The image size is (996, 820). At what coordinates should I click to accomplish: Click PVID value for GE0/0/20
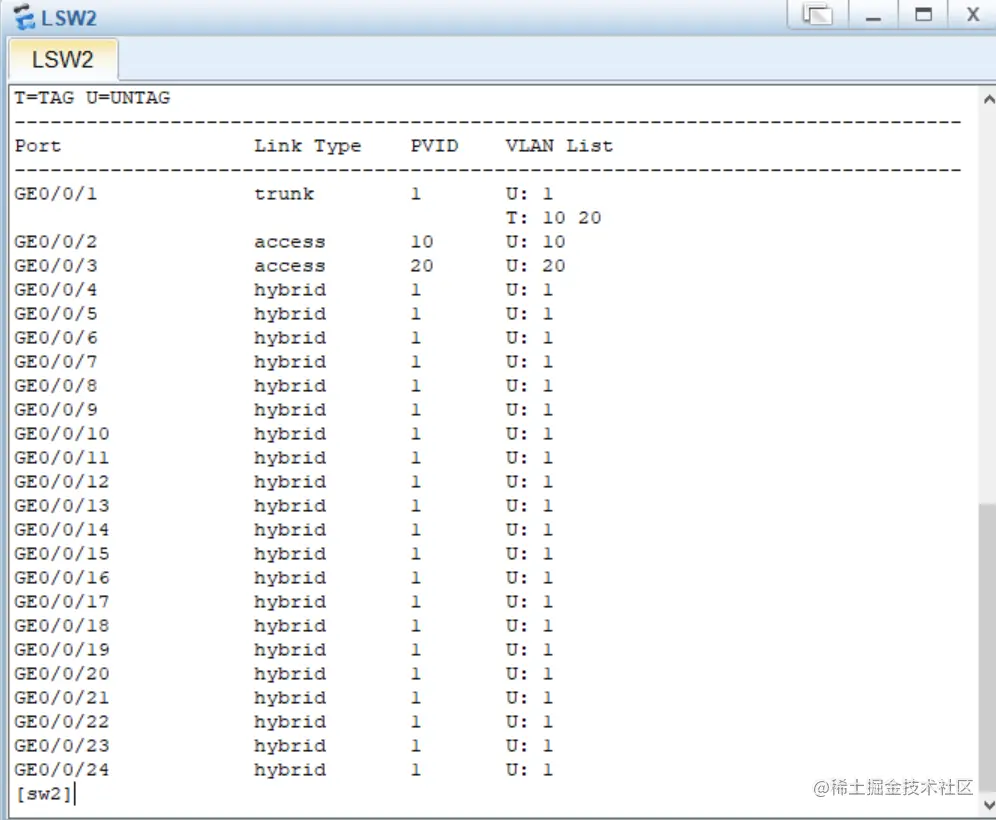tap(416, 674)
